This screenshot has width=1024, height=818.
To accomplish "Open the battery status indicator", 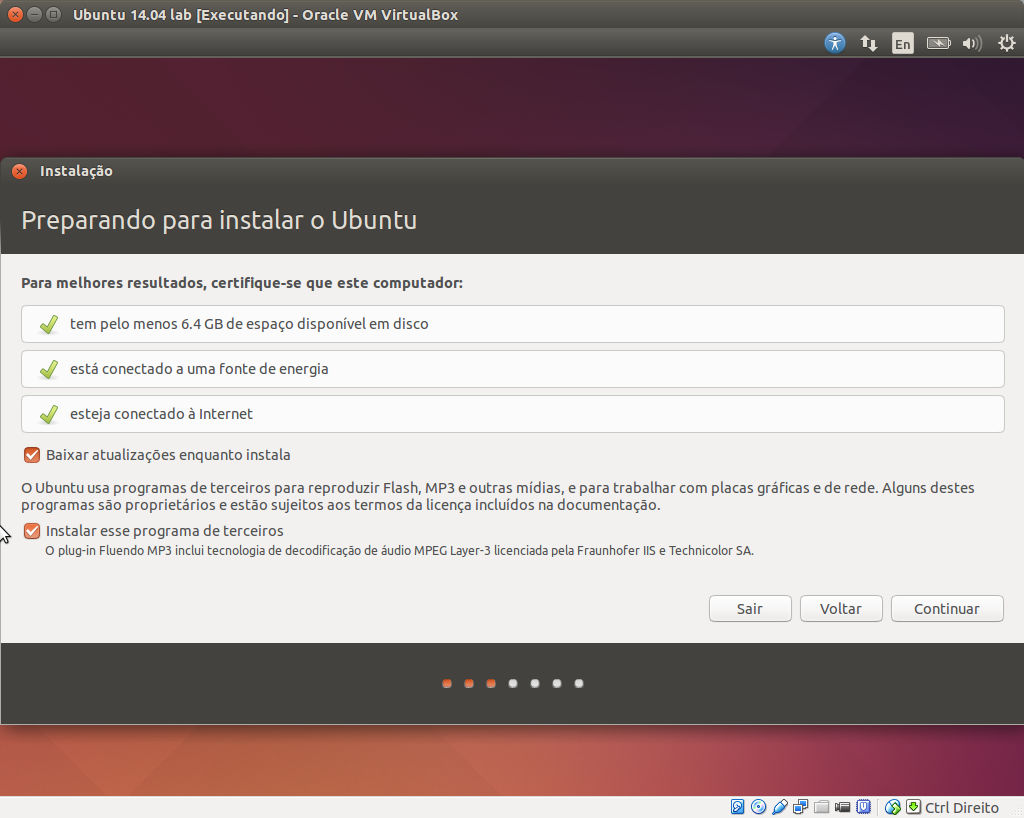I will pos(938,43).
